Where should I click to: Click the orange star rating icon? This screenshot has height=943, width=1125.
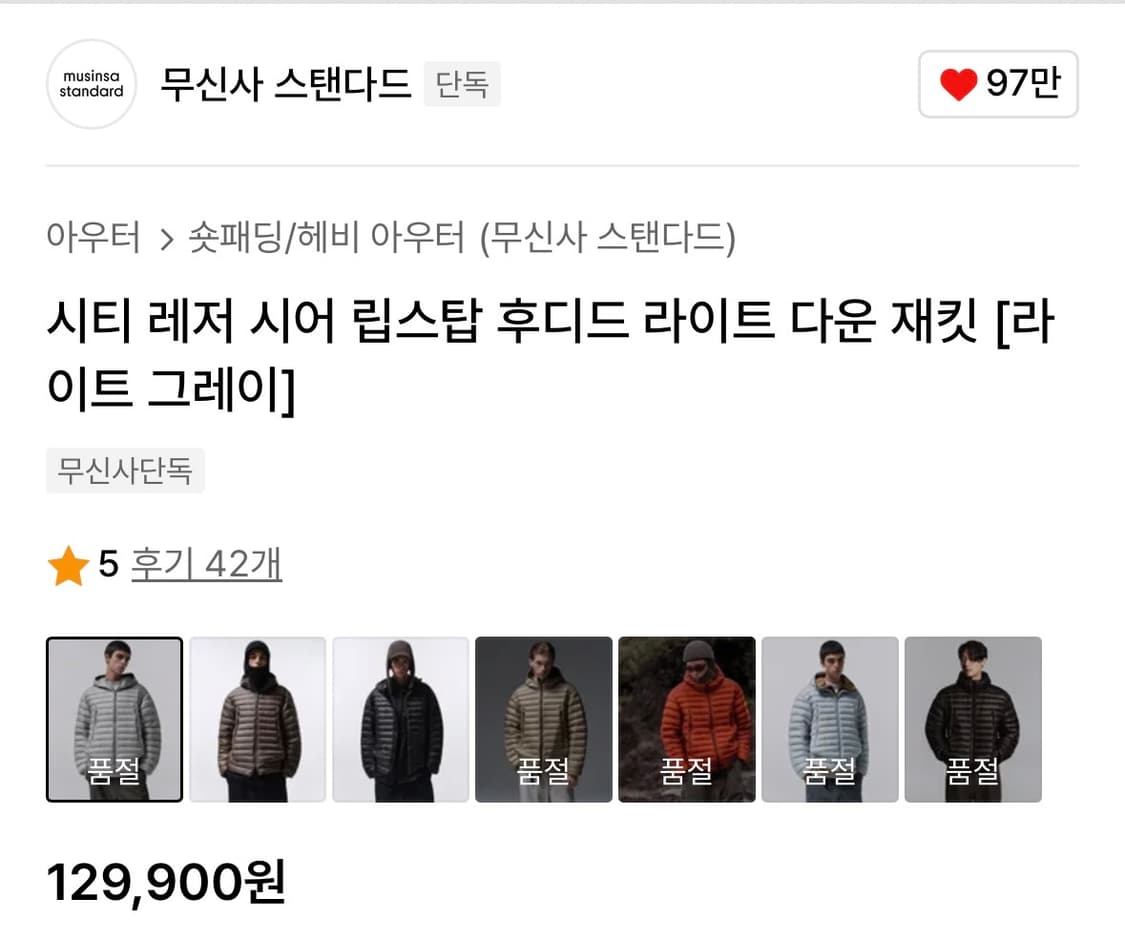(x=68, y=566)
